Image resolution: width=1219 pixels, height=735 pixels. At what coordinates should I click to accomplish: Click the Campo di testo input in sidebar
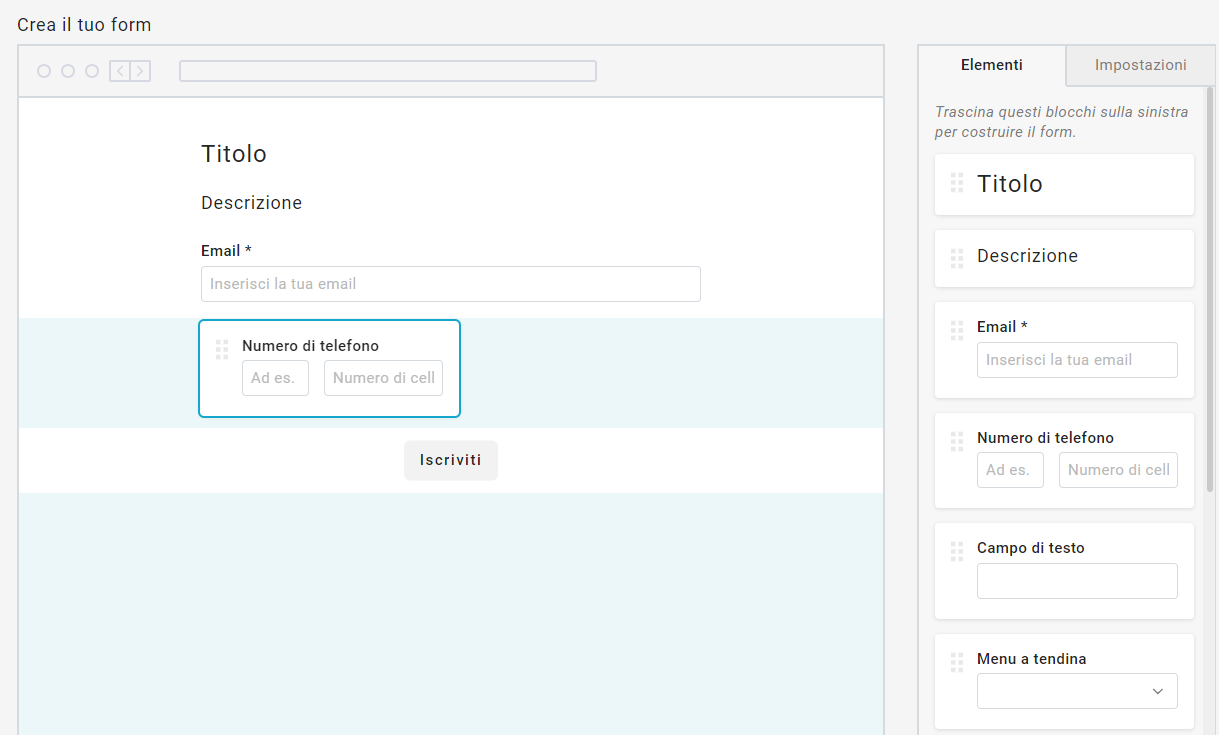click(1076, 581)
